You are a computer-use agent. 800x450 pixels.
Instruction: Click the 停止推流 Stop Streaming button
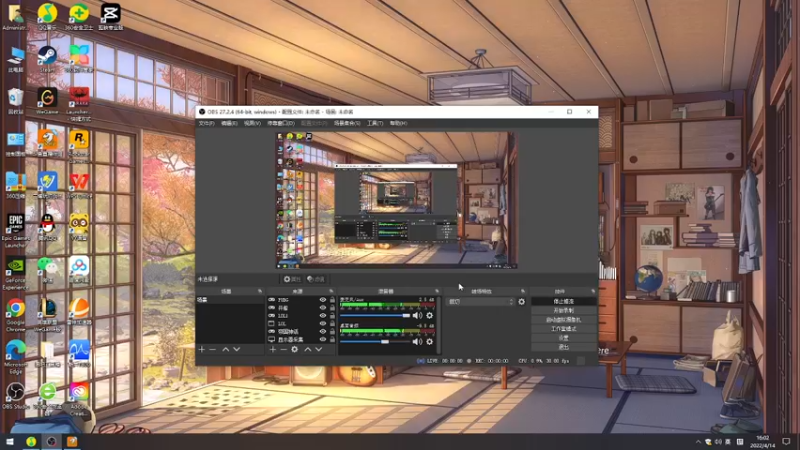tap(563, 302)
